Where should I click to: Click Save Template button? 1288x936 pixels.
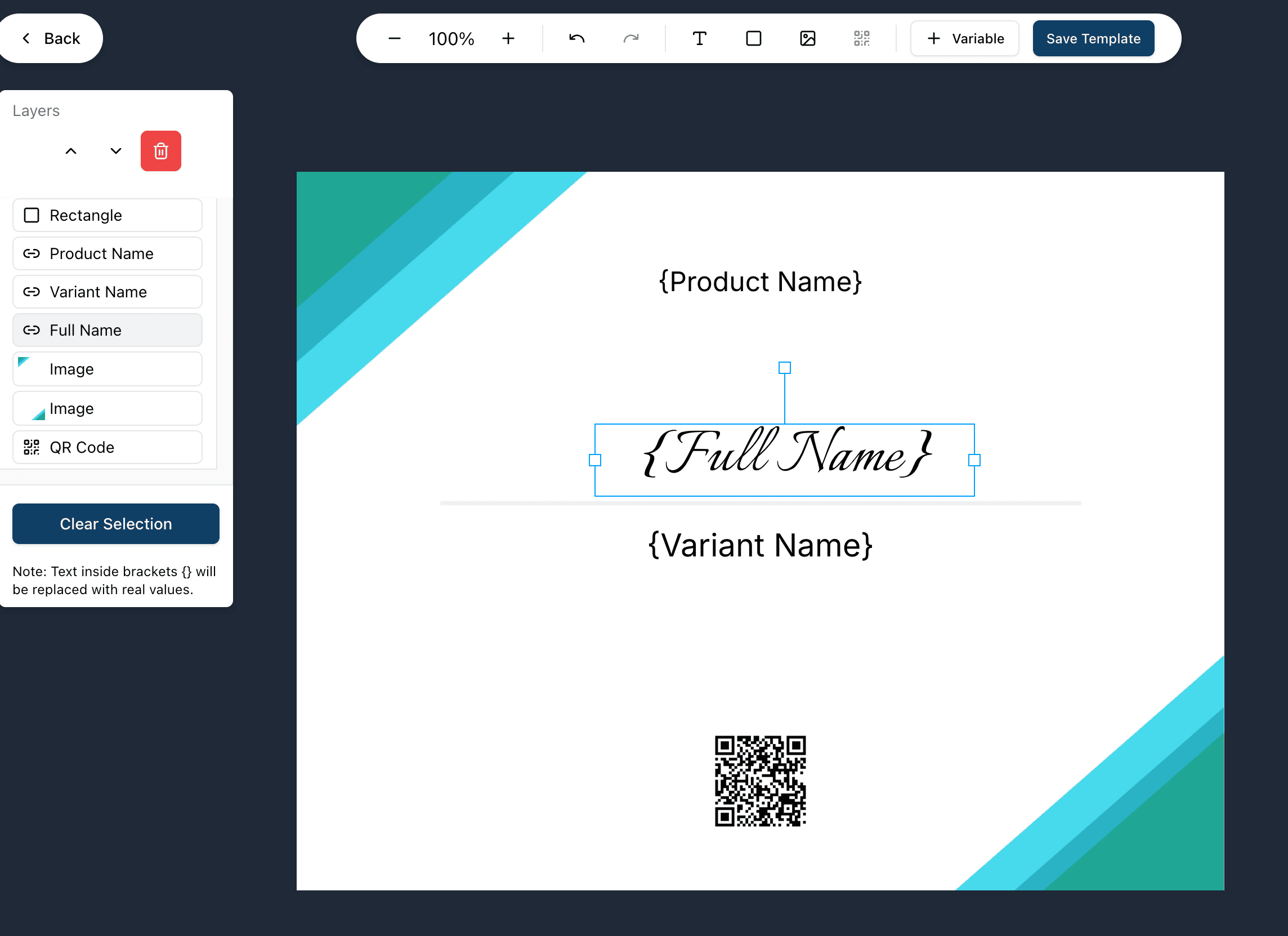[1093, 39]
